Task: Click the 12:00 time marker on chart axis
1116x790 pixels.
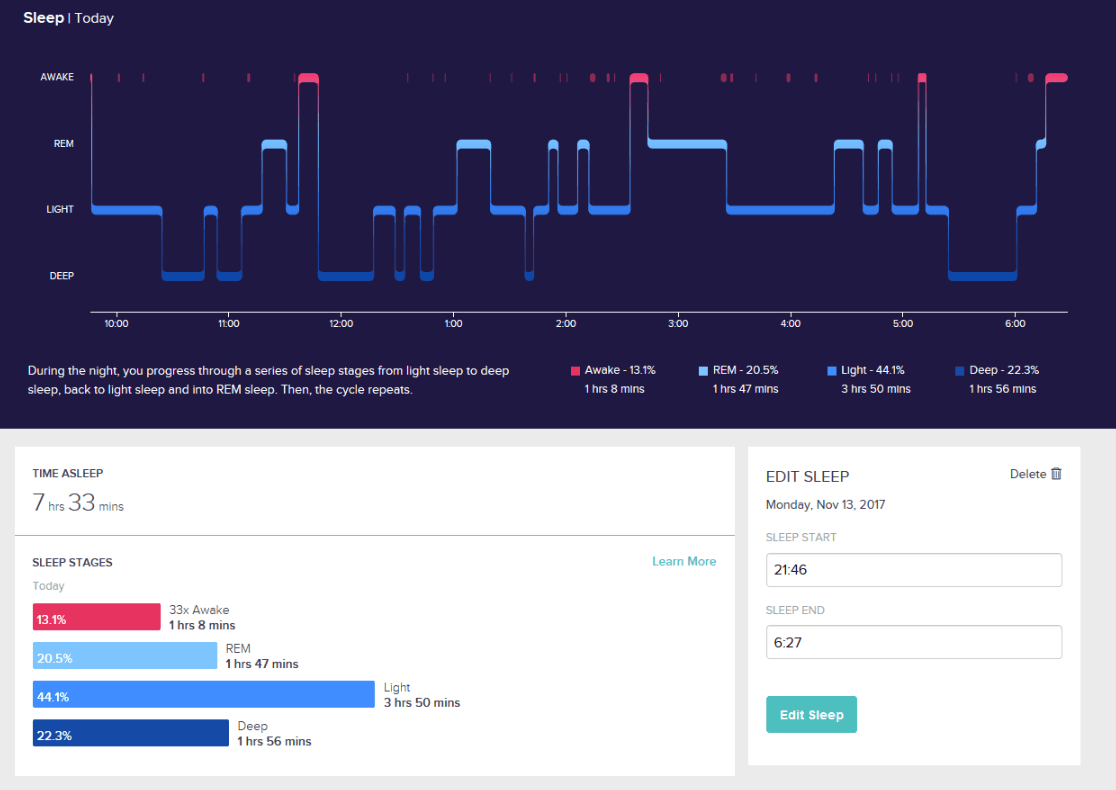Action: click(340, 324)
